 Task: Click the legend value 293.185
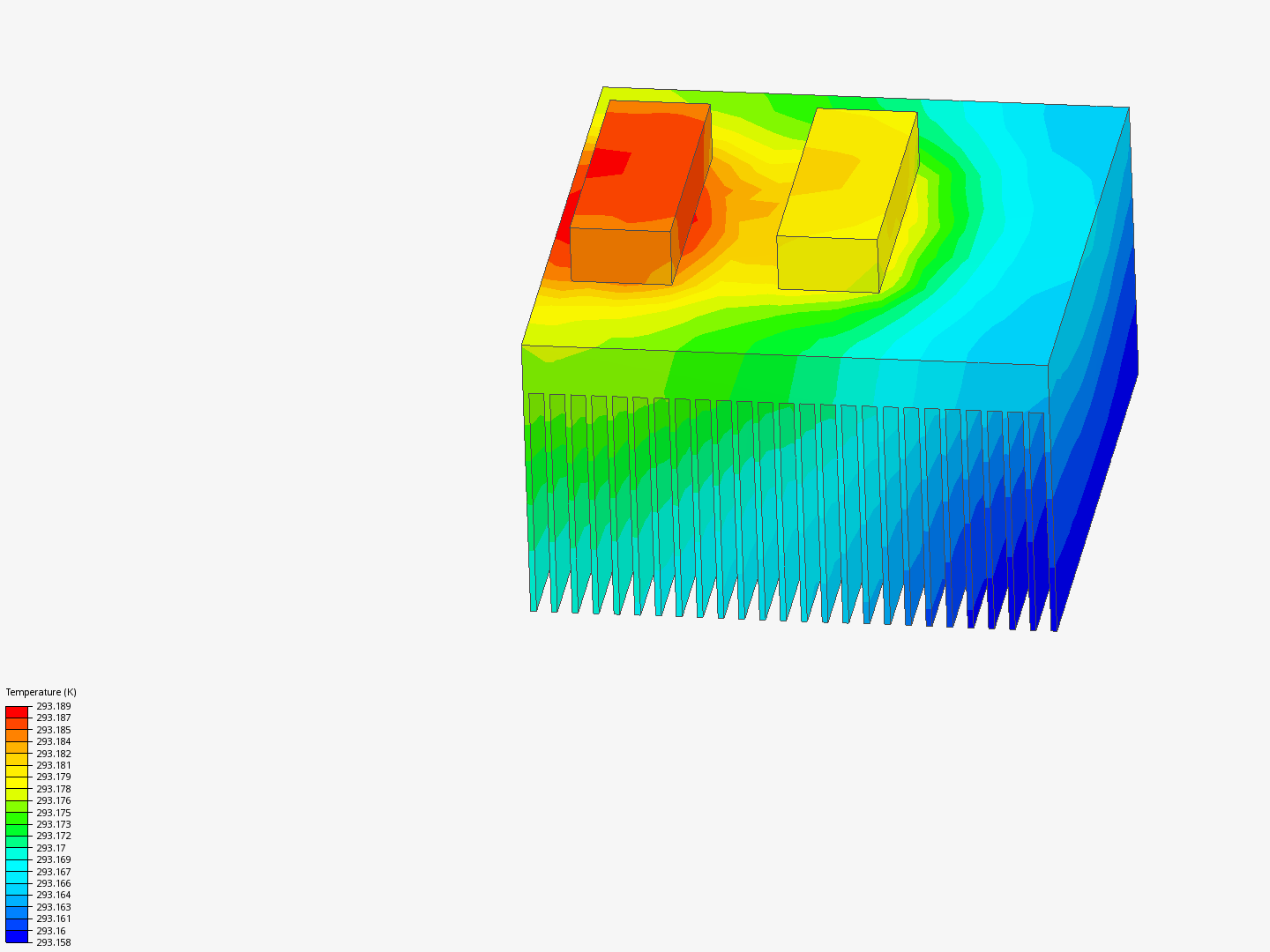click(54, 730)
